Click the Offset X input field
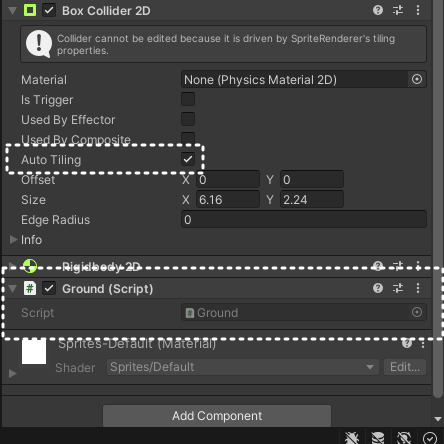The image size is (444, 444). pyautogui.click(x=228, y=180)
